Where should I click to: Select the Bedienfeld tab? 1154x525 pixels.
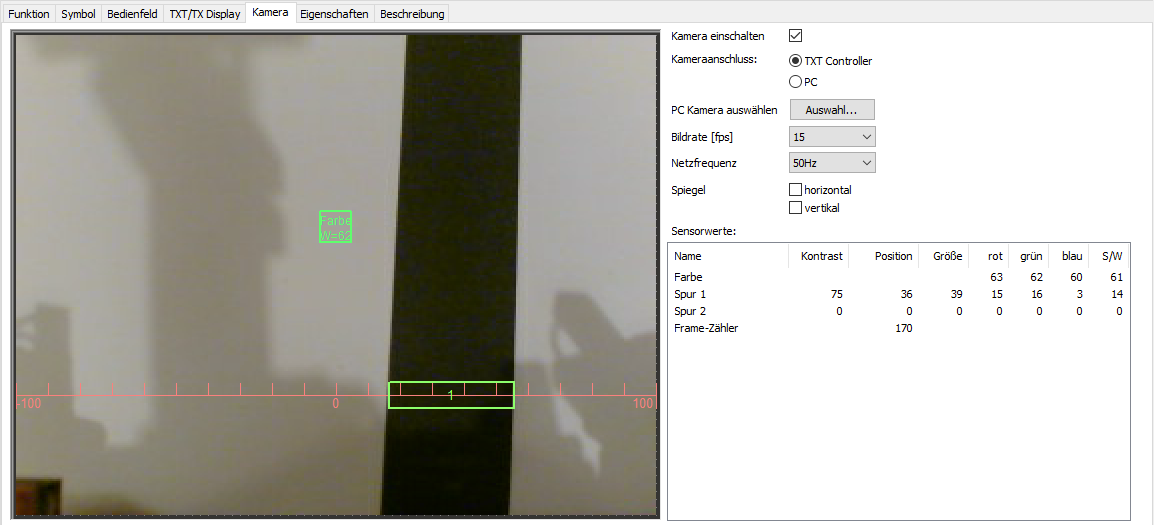click(132, 14)
